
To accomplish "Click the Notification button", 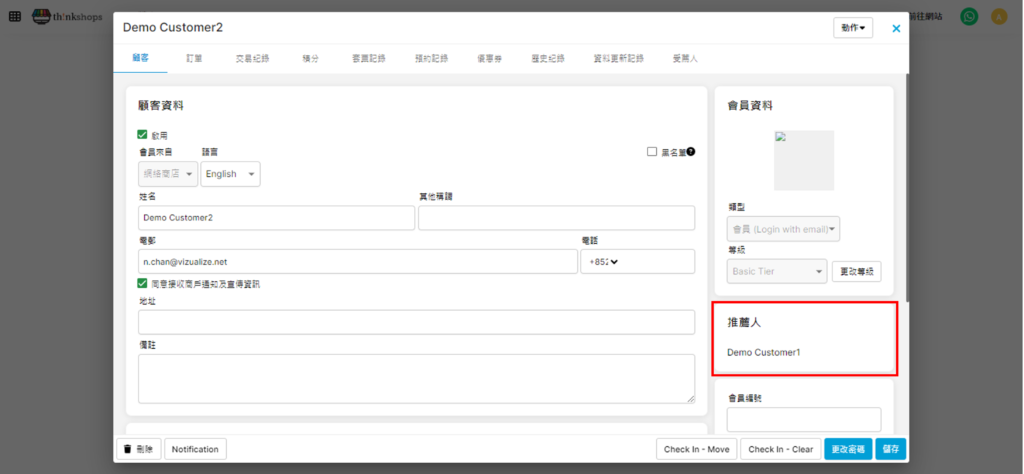I will [195, 449].
